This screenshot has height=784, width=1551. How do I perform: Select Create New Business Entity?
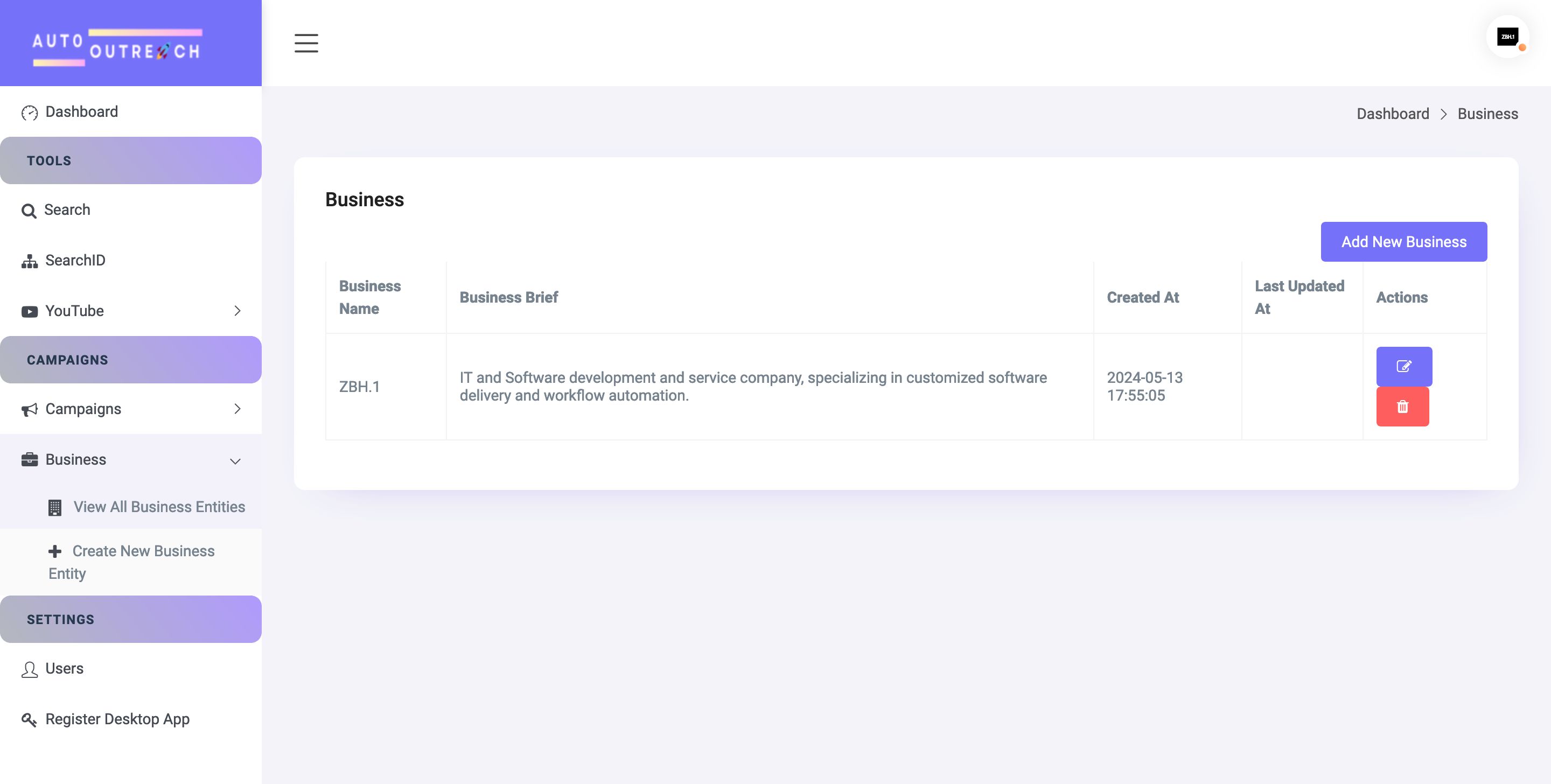pyautogui.click(x=143, y=551)
